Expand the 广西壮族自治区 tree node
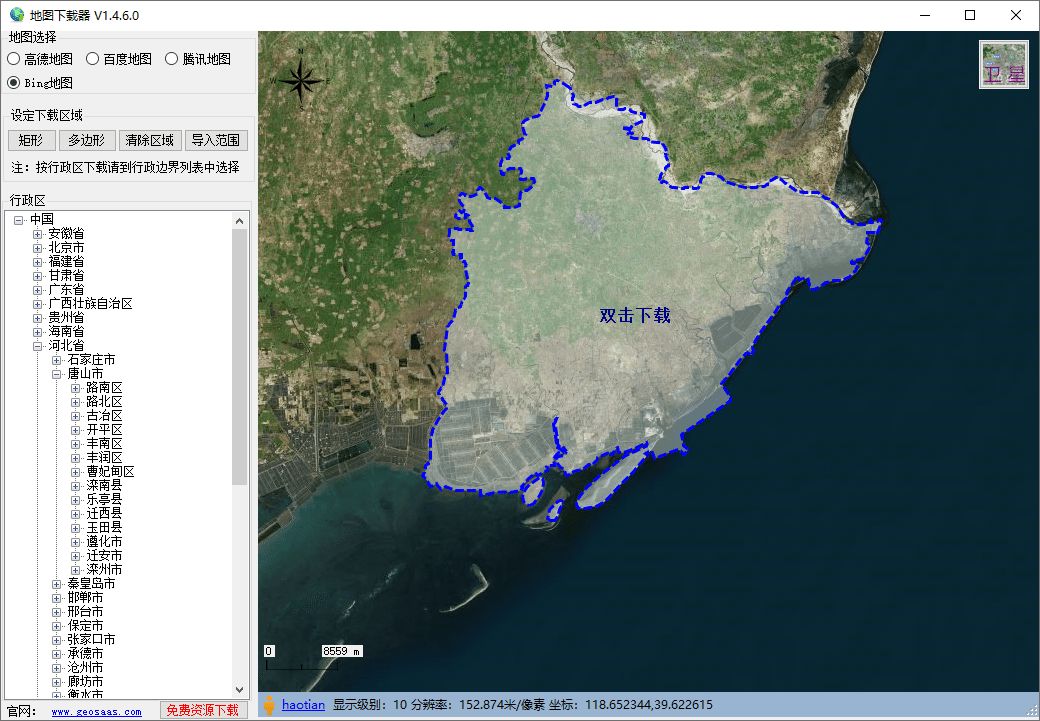 coord(37,304)
